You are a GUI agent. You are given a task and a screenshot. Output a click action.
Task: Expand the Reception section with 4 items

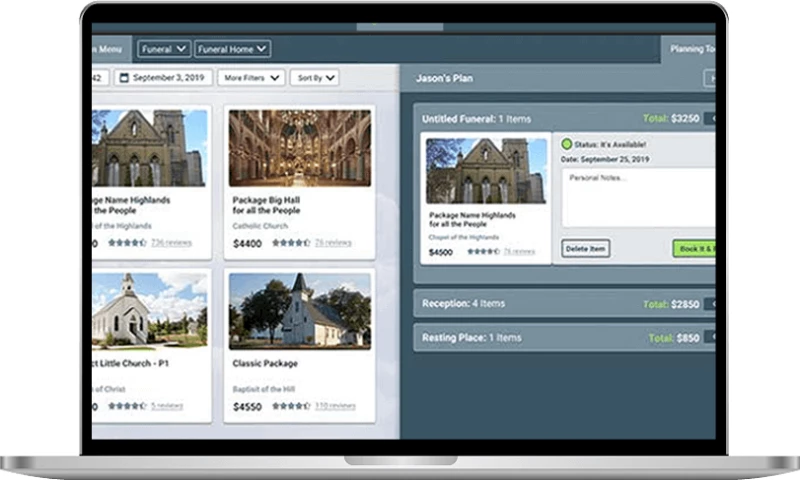(x=565, y=303)
